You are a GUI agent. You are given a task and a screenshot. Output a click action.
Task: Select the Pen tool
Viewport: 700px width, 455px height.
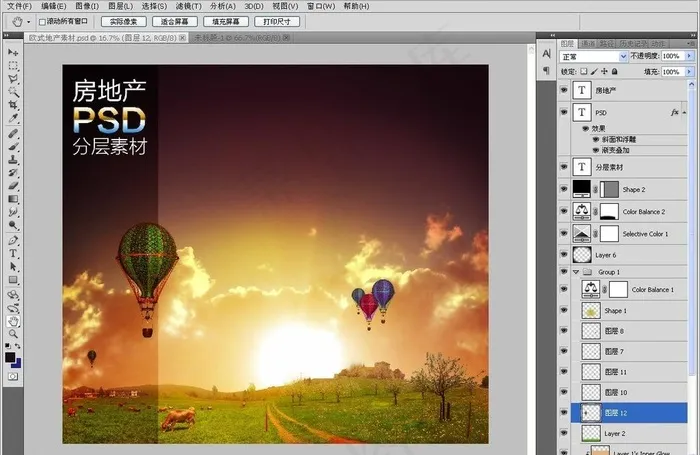pyautogui.click(x=13, y=240)
